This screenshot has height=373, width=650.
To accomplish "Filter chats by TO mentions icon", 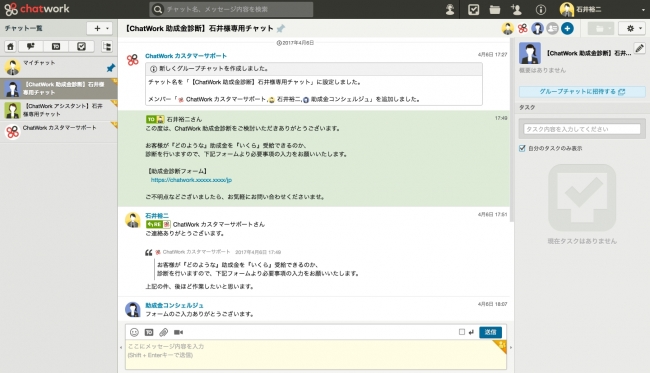I will point(56,46).
